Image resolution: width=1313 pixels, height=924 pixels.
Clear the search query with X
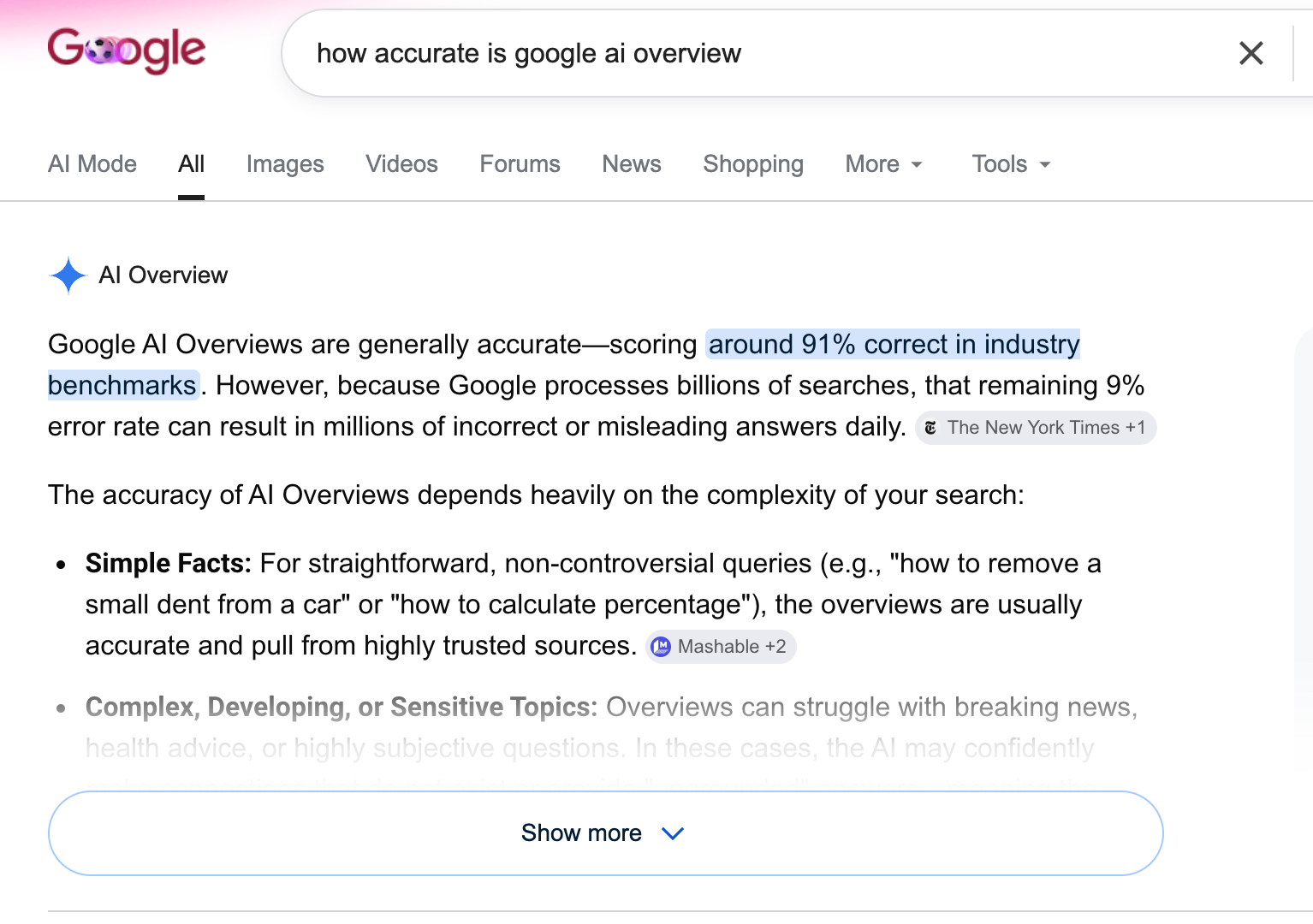1251,53
